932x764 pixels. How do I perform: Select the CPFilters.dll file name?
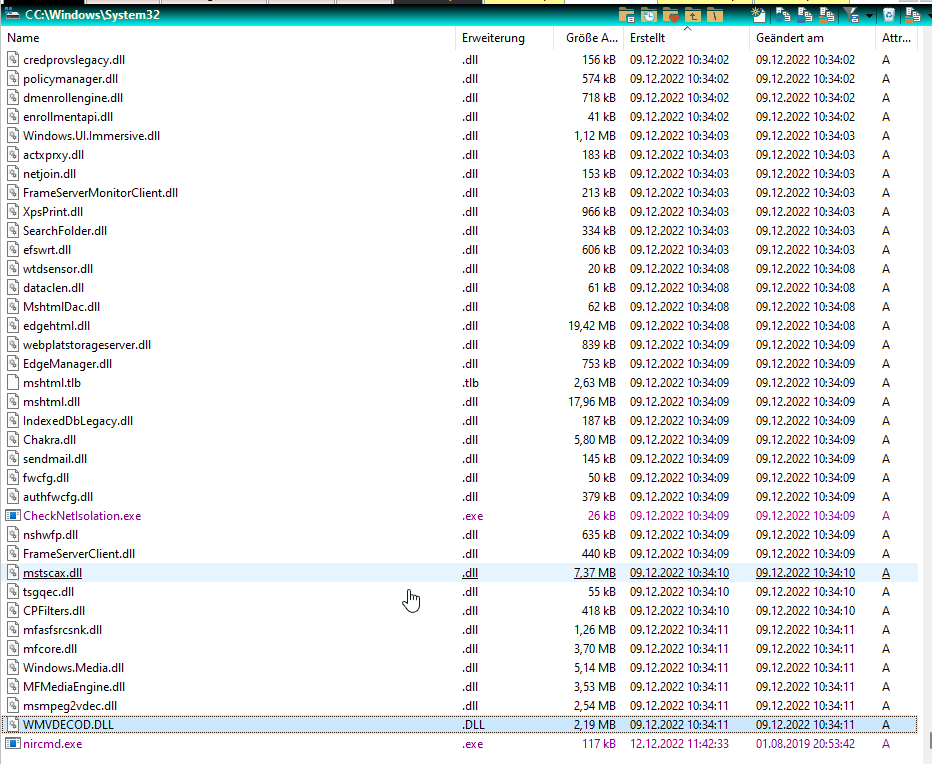[54, 611]
